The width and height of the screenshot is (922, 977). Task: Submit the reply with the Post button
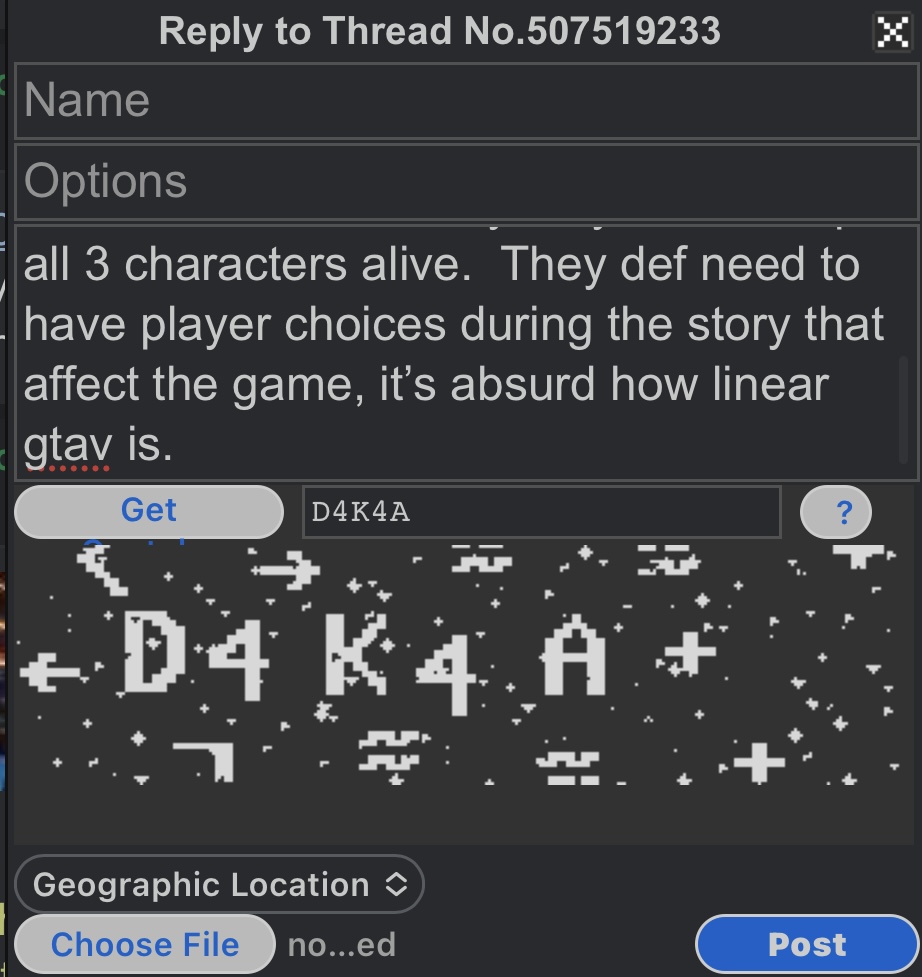click(806, 944)
